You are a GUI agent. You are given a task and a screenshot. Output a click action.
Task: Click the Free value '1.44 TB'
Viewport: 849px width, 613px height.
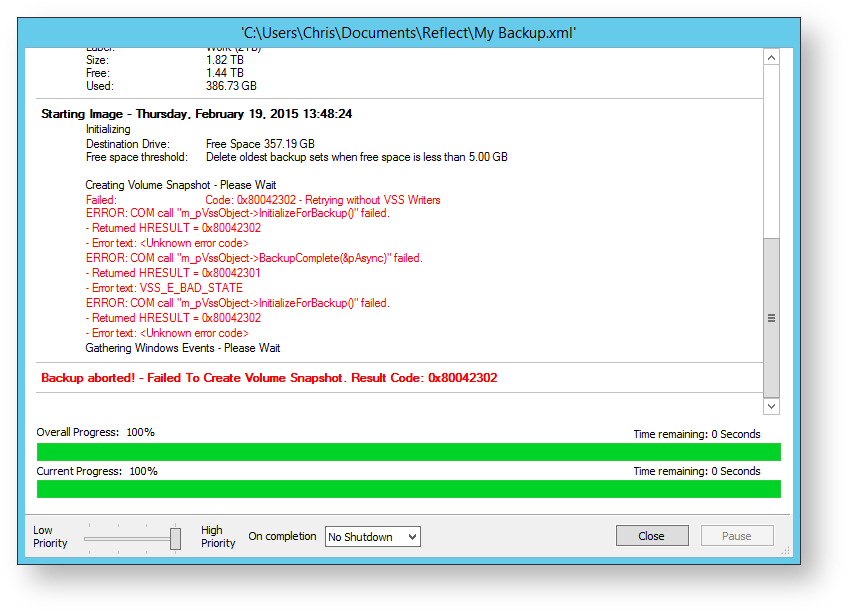[x=225, y=73]
